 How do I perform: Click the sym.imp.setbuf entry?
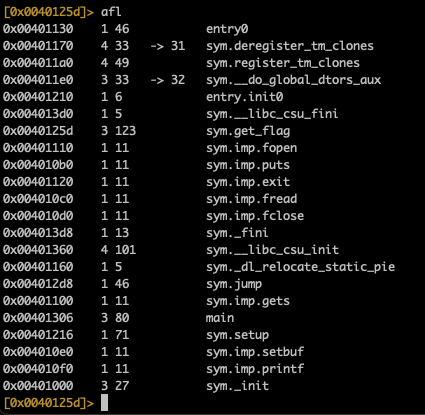coord(255,352)
